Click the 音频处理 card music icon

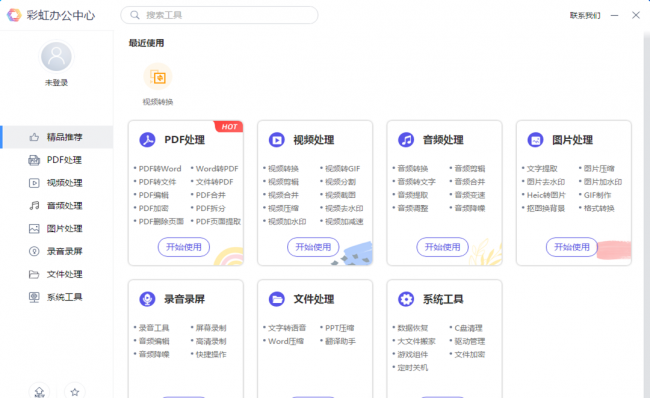coord(406,140)
